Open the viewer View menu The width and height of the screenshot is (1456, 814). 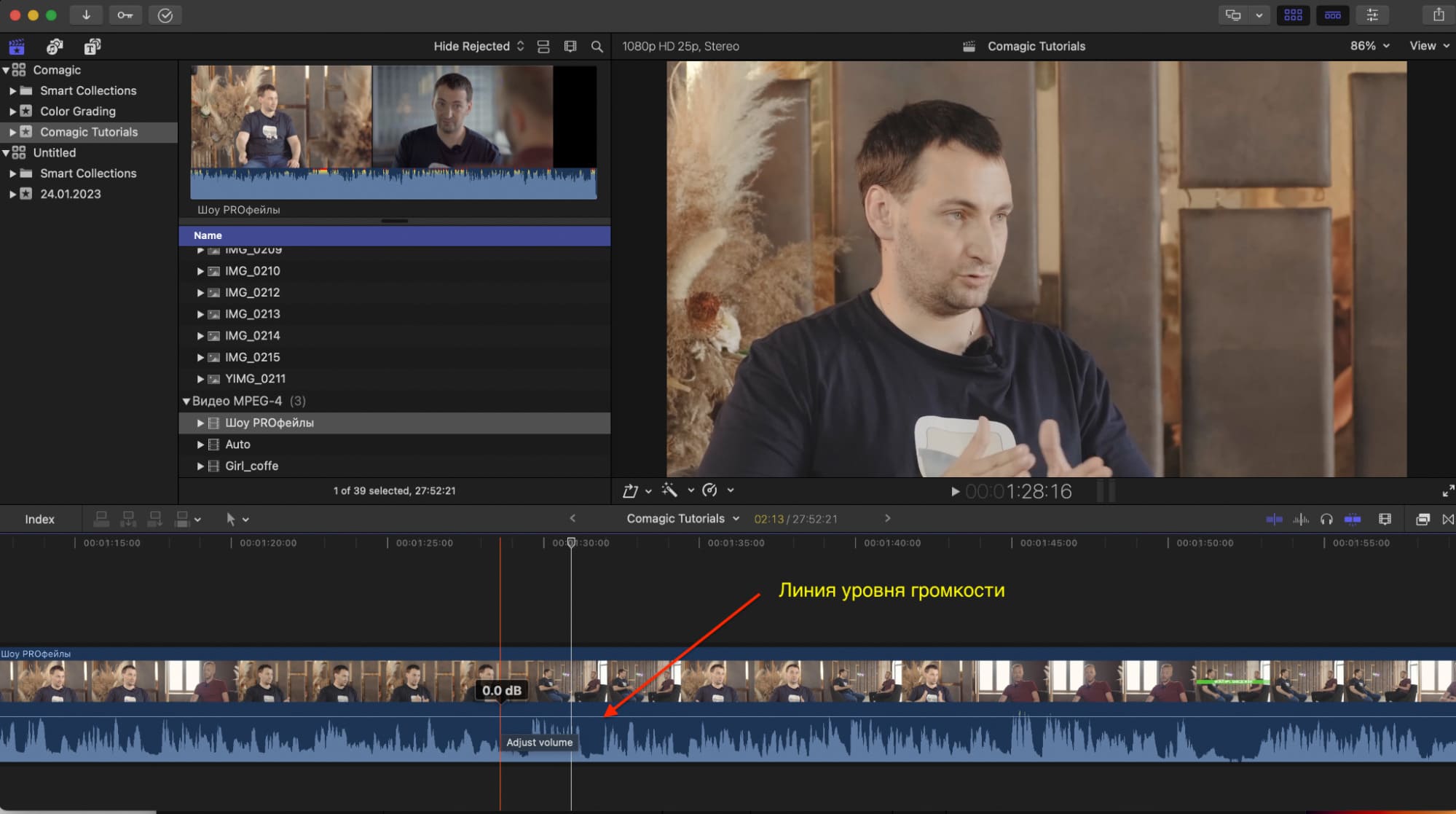click(x=1428, y=46)
